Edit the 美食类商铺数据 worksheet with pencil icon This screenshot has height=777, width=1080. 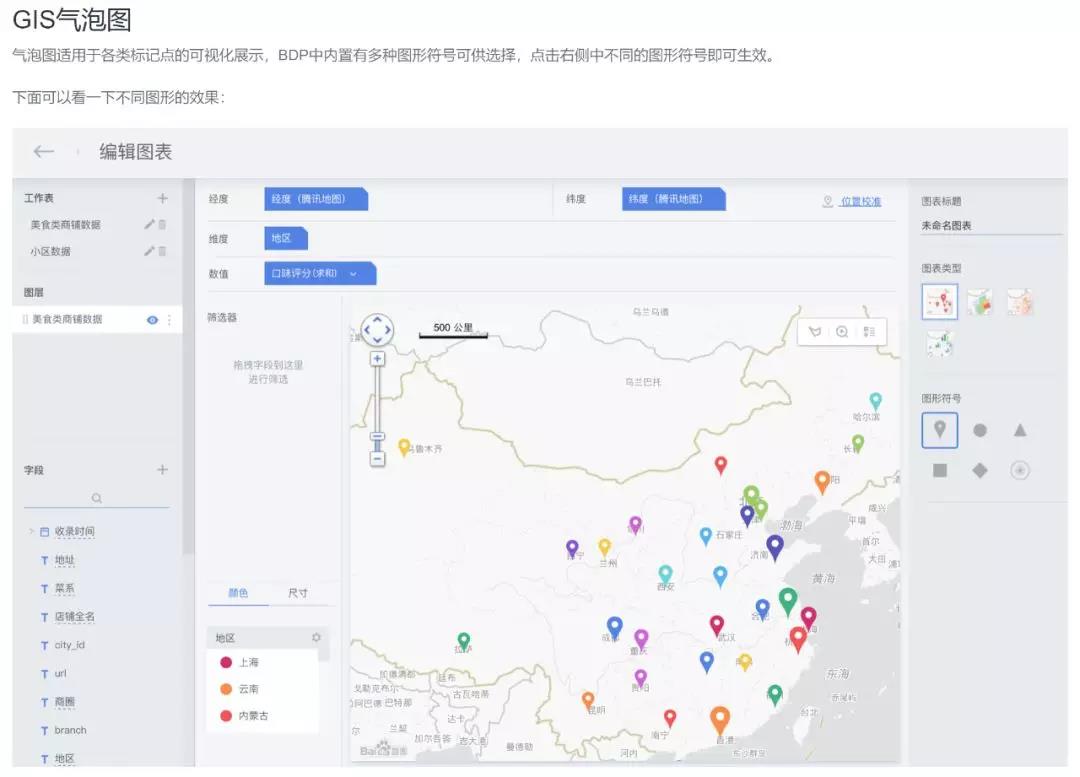[x=149, y=225]
